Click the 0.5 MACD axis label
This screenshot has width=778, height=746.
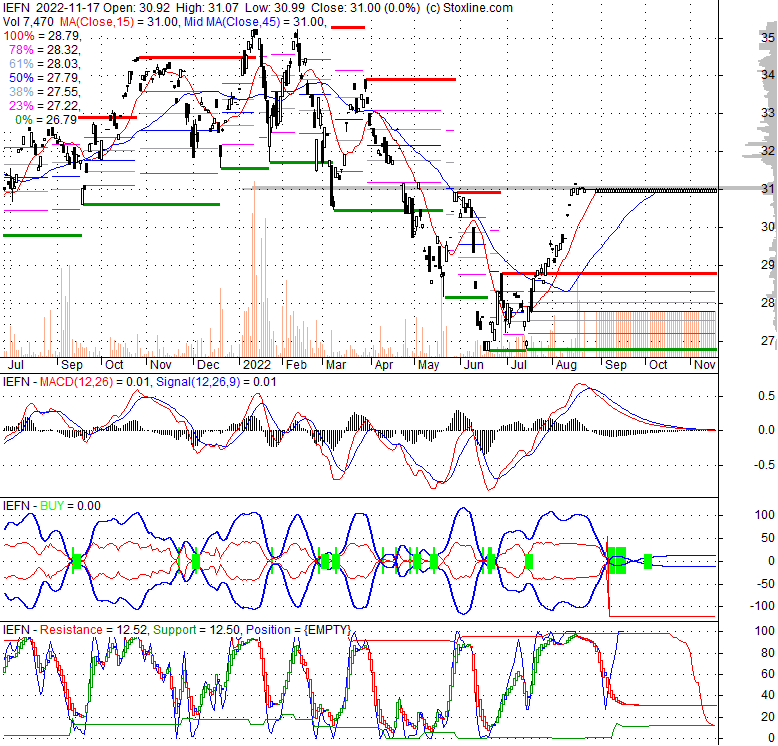pyautogui.click(x=767, y=396)
